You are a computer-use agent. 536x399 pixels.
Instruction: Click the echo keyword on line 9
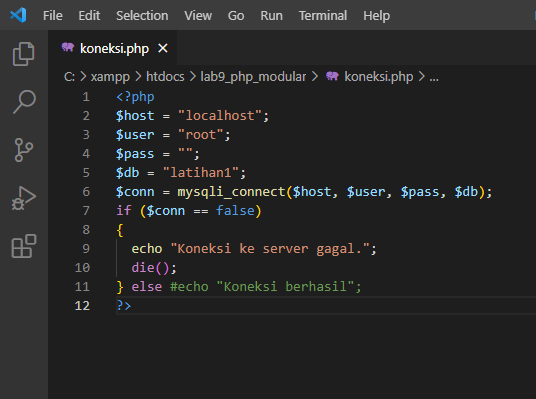[x=147, y=249]
